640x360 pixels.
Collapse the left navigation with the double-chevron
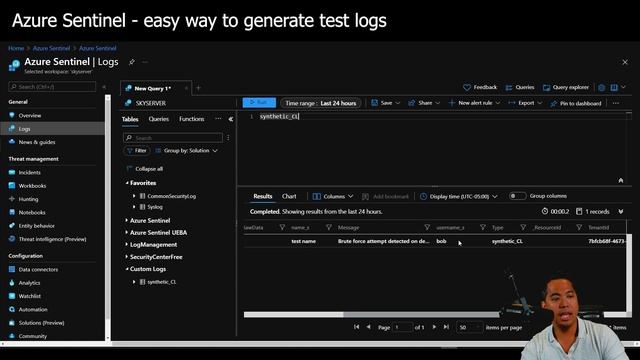pyautogui.click(x=104, y=87)
